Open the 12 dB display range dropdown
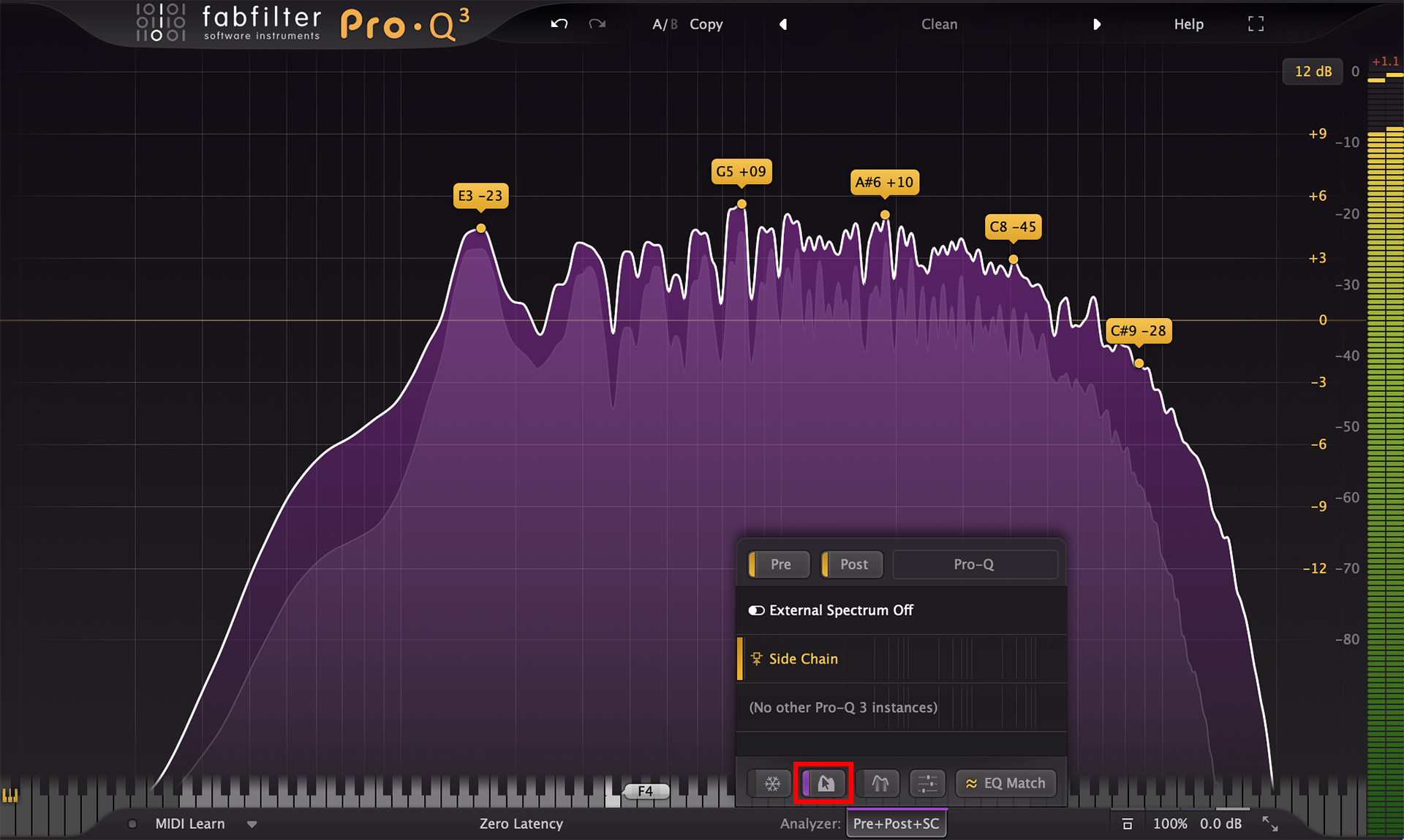The width and height of the screenshot is (1404, 840). coord(1313,72)
